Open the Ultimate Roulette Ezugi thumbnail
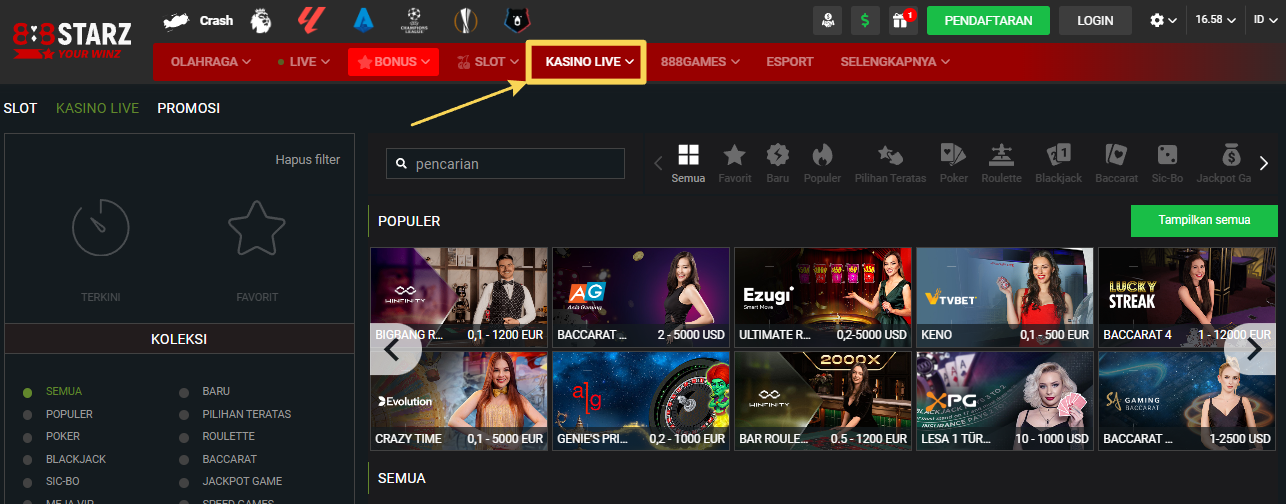The image size is (1286, 504). [x=823, y=296]
